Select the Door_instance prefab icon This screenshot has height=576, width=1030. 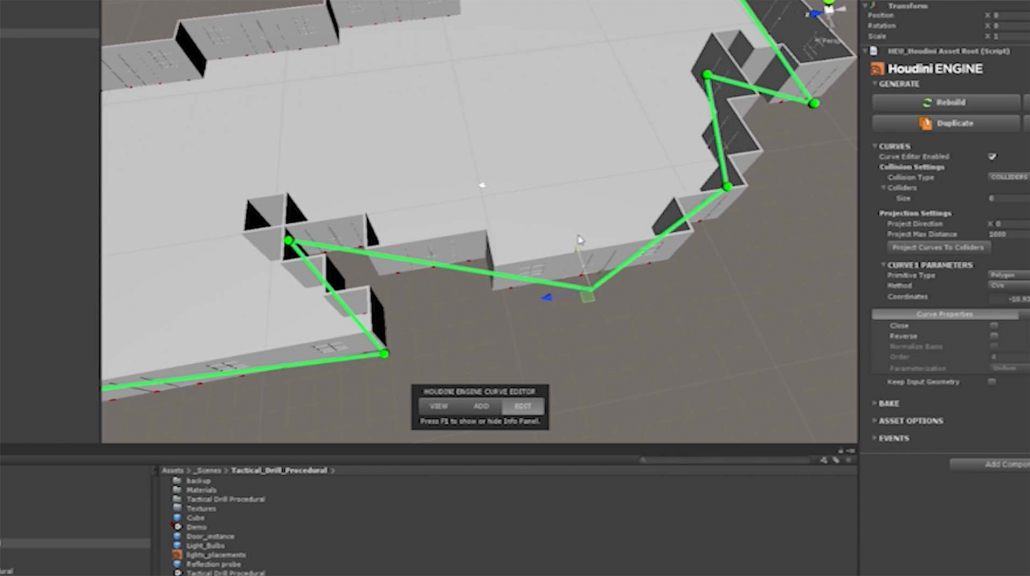pyautogui.click(x=176, y=536)
